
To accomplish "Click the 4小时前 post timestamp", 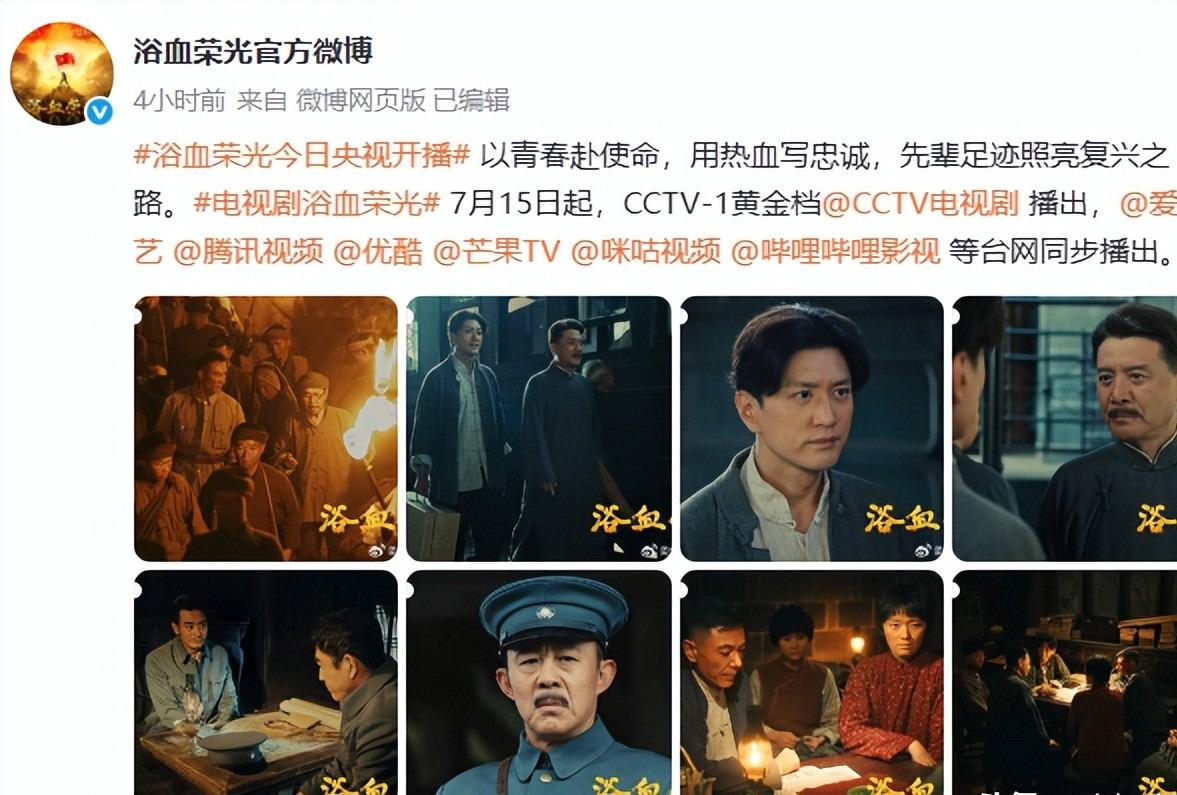I will click(x=179, y=100).
